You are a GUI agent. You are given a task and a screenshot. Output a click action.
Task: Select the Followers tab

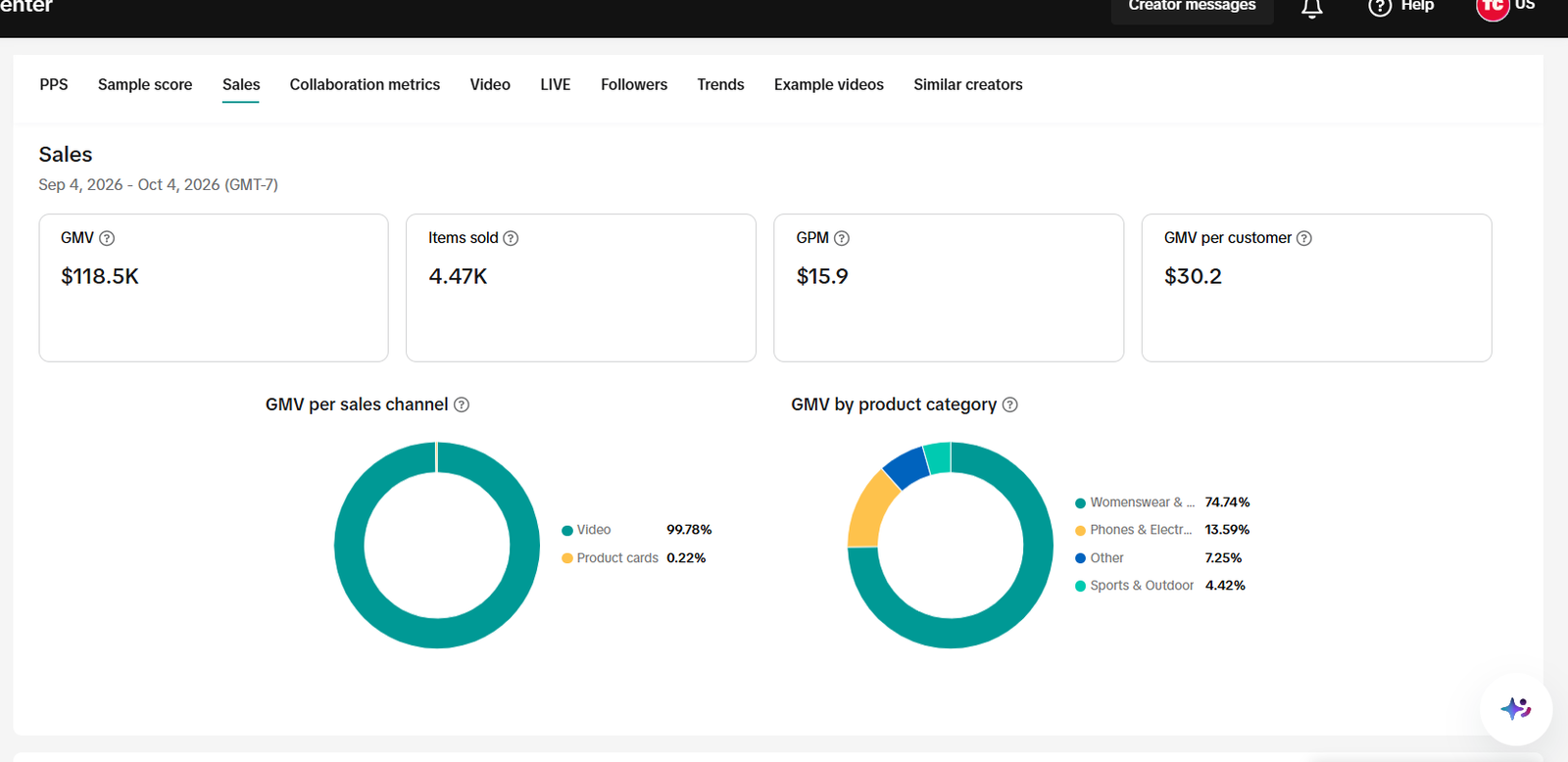click(x=634, y=85)
